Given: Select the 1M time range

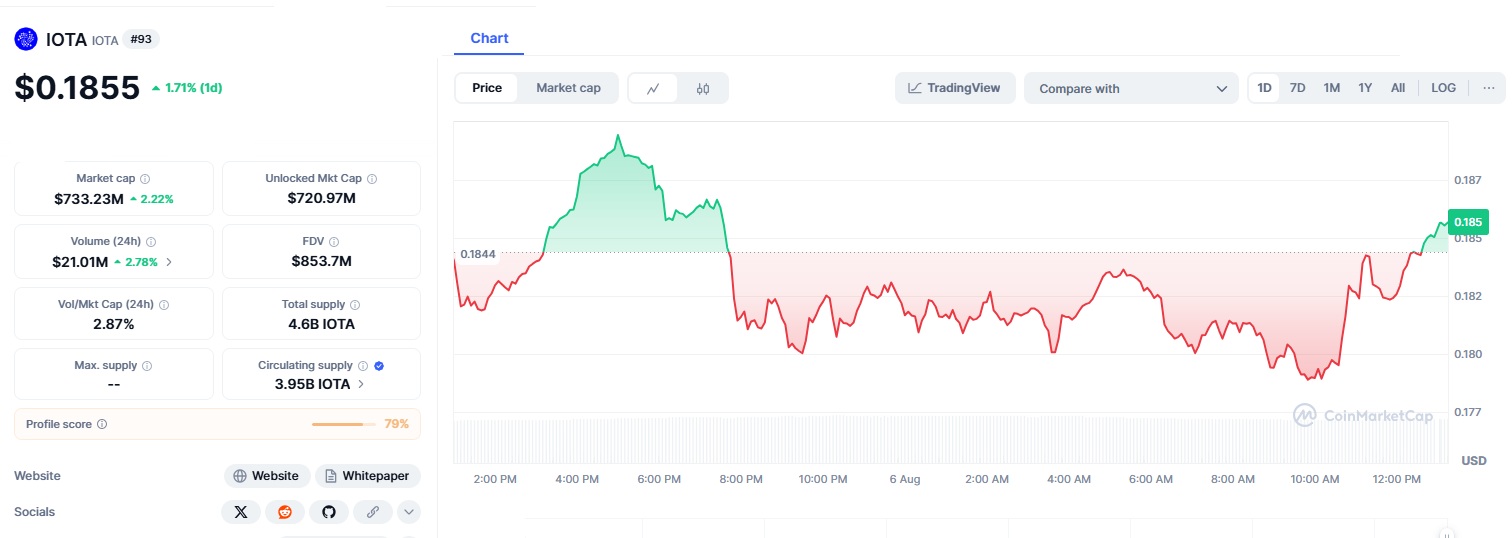Looking at the screenshot, I should pyautogui.click(x=1331, y=88).
